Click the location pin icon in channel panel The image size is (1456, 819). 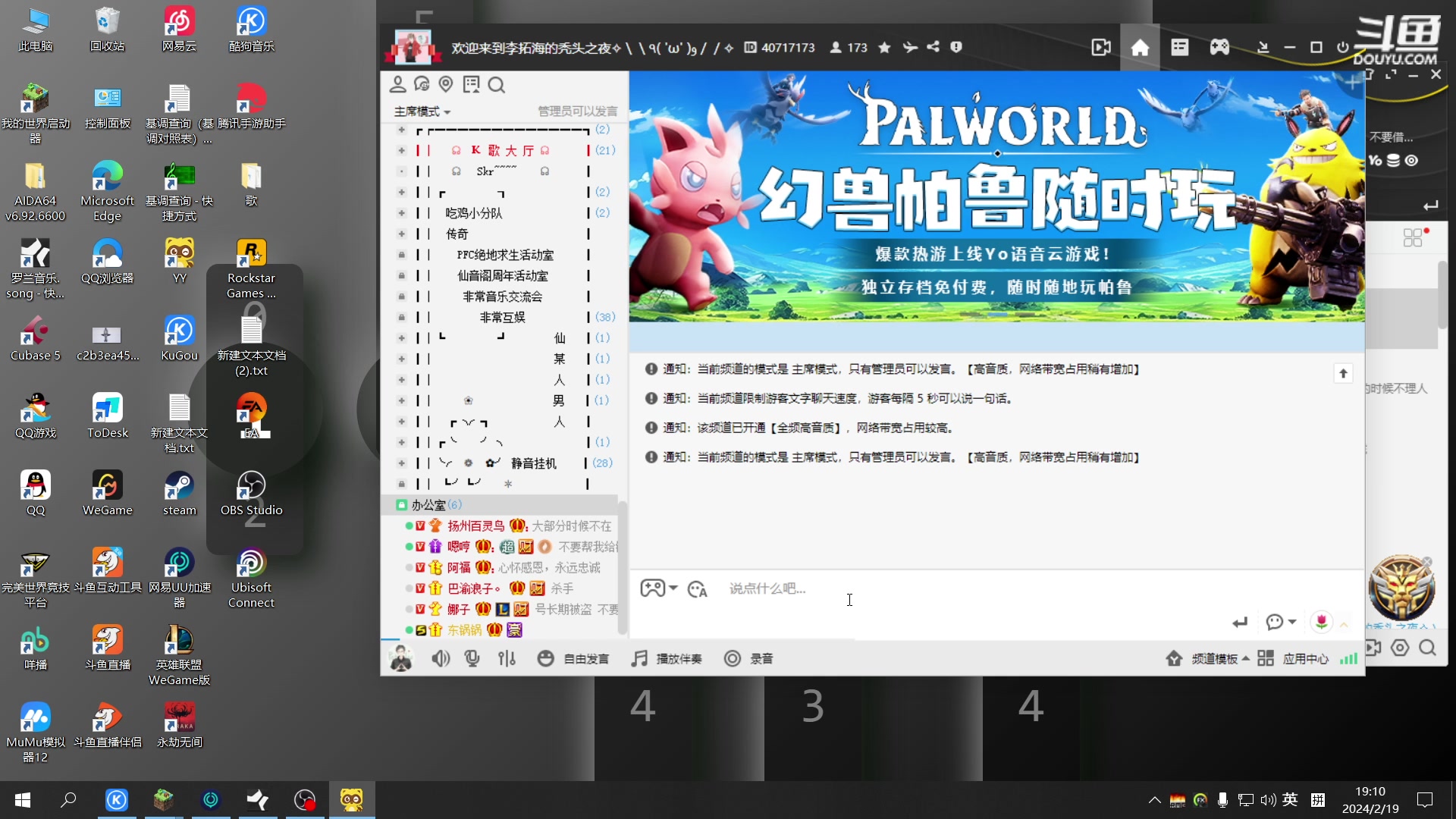tap(446, 84)
